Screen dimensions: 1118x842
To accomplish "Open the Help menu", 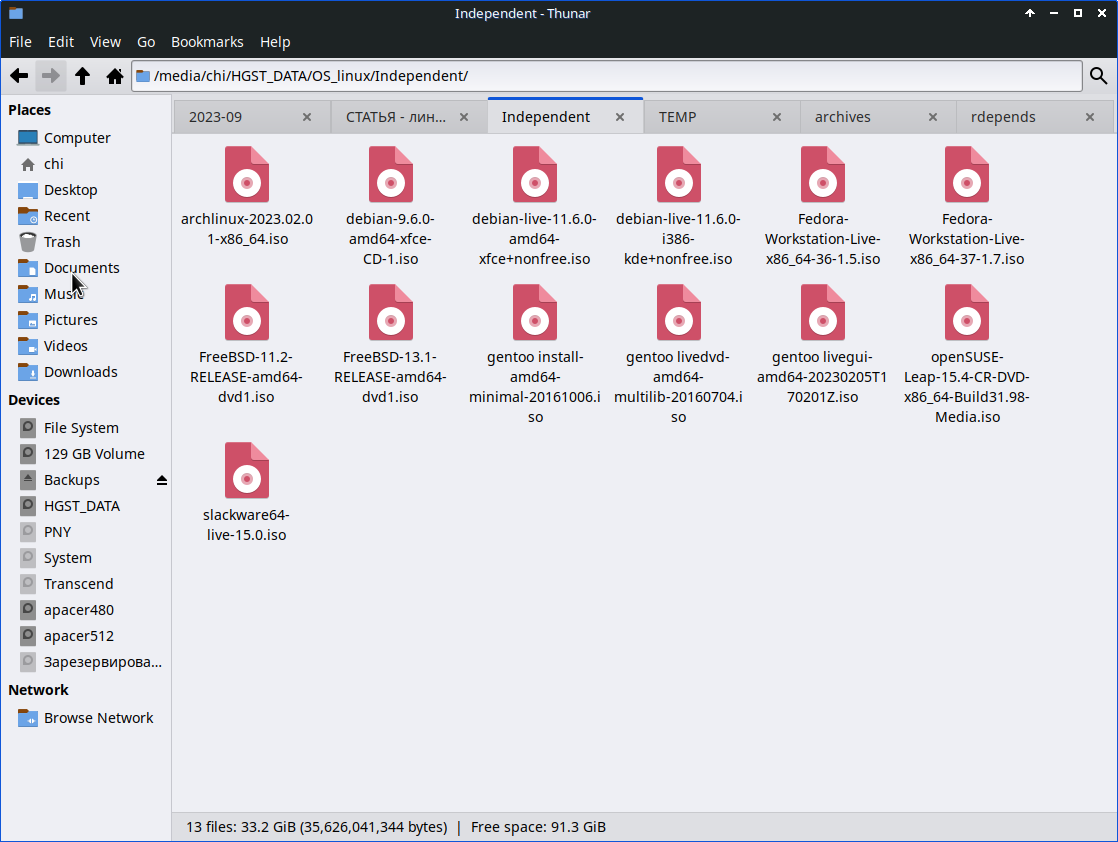I will pyautogui.click(x=275, y=42).
